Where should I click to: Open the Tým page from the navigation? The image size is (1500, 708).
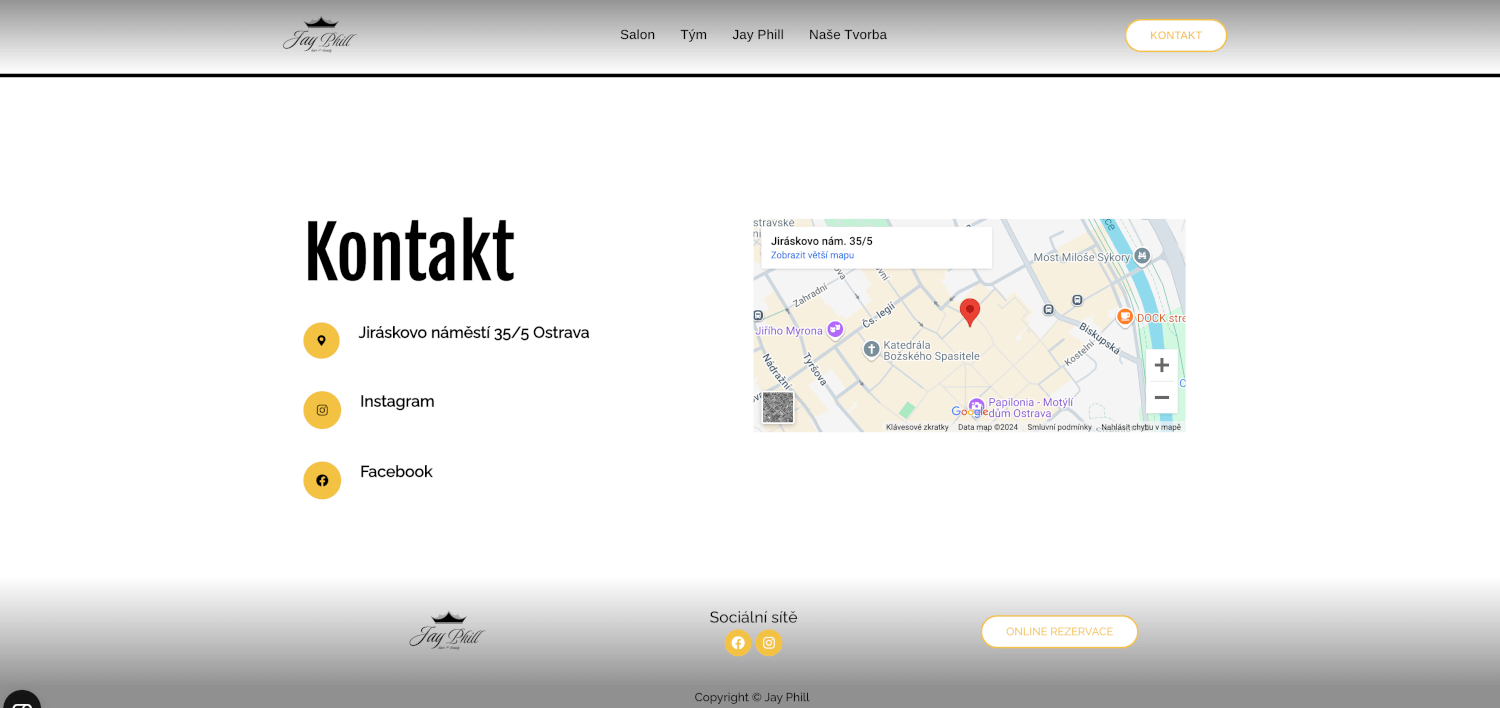click(x=693, y=34)
